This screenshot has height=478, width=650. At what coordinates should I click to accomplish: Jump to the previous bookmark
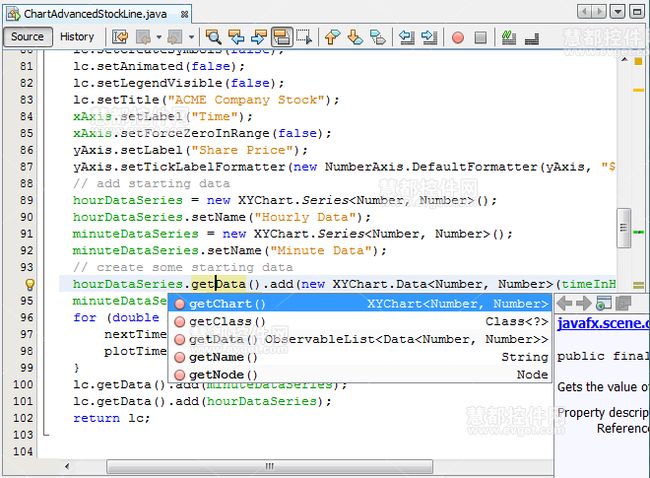pyautogui.click(x=332, y=37)
